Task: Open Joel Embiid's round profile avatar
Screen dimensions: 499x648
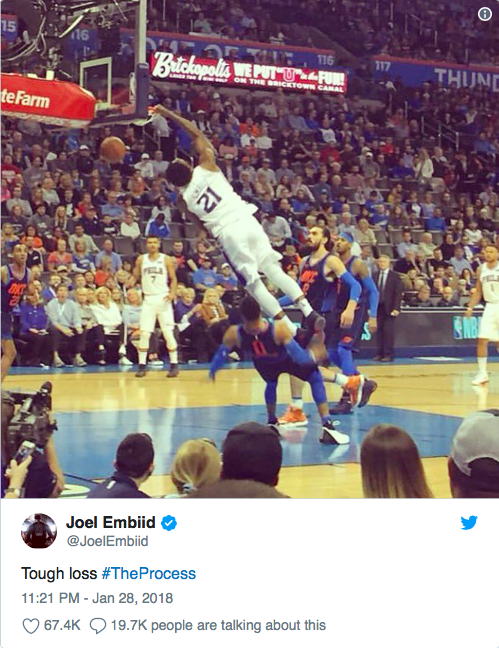Action: coord(39,531)
